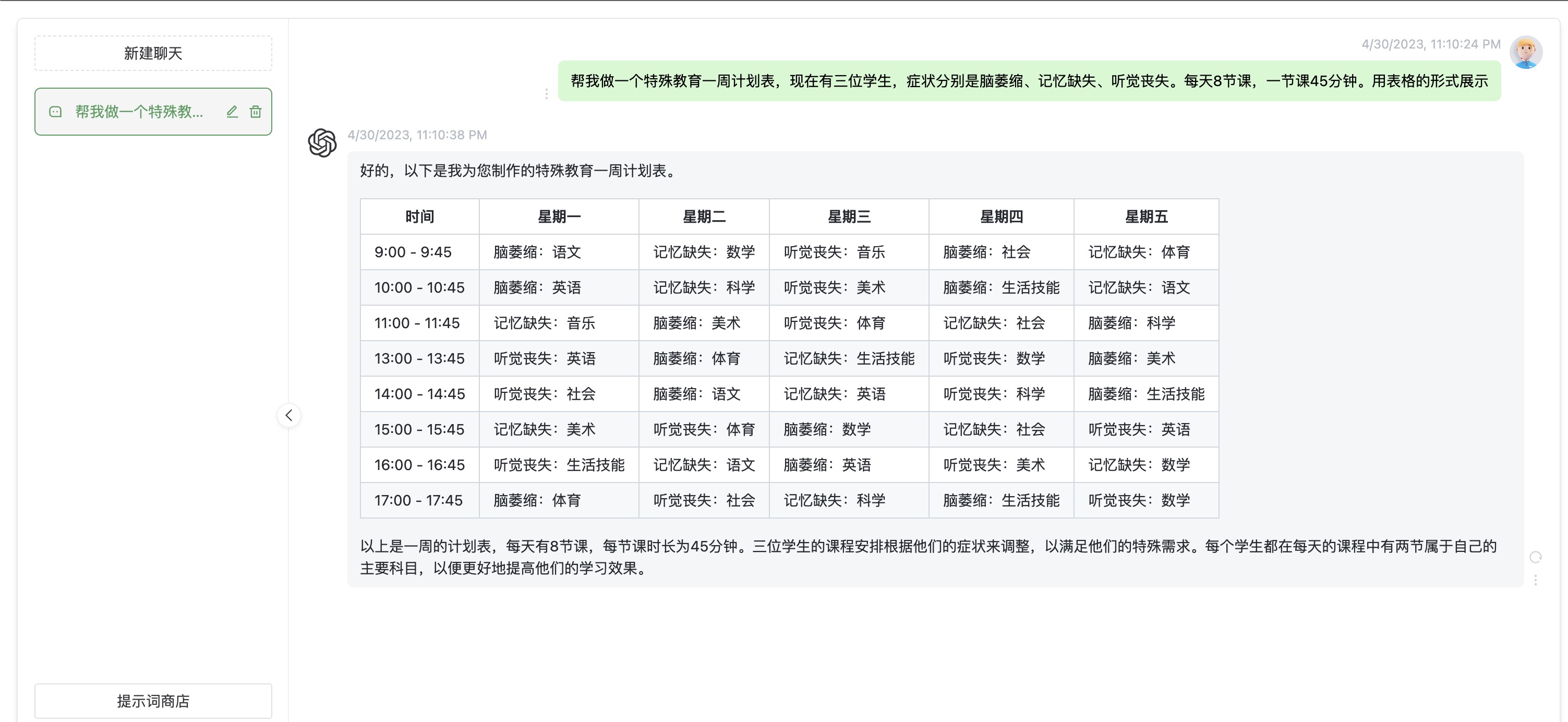Image resolution: width=1568 pixels, height=722 pixels.
Task: Click the 星期五 table column header
Action: [x=1145, y=216]
